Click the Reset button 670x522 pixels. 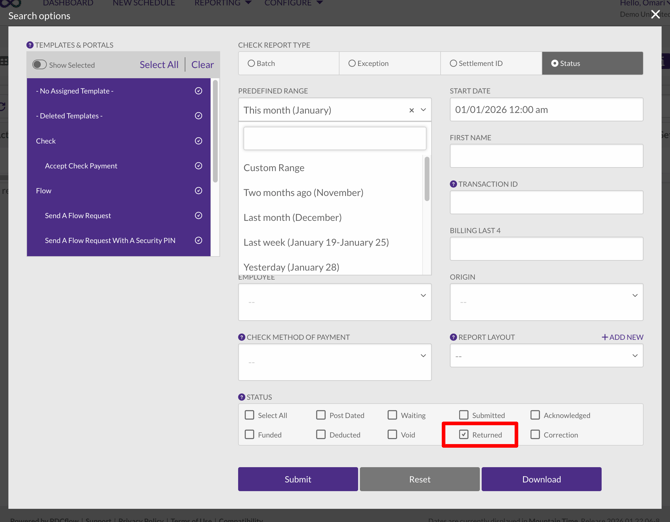click(x=420, y=479)
